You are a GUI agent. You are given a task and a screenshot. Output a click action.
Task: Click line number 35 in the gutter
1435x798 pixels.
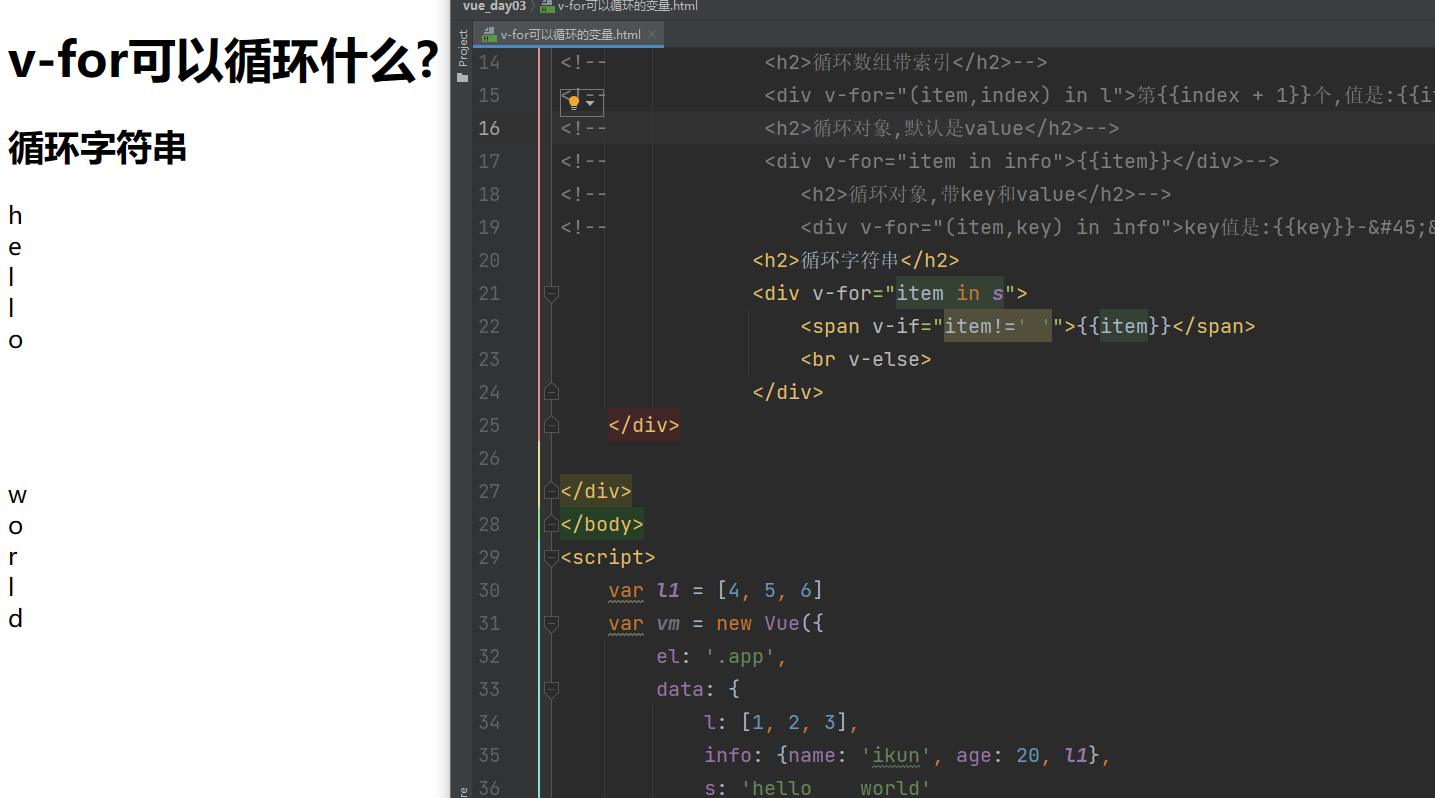pyautogui.click(x=489, y=755)
